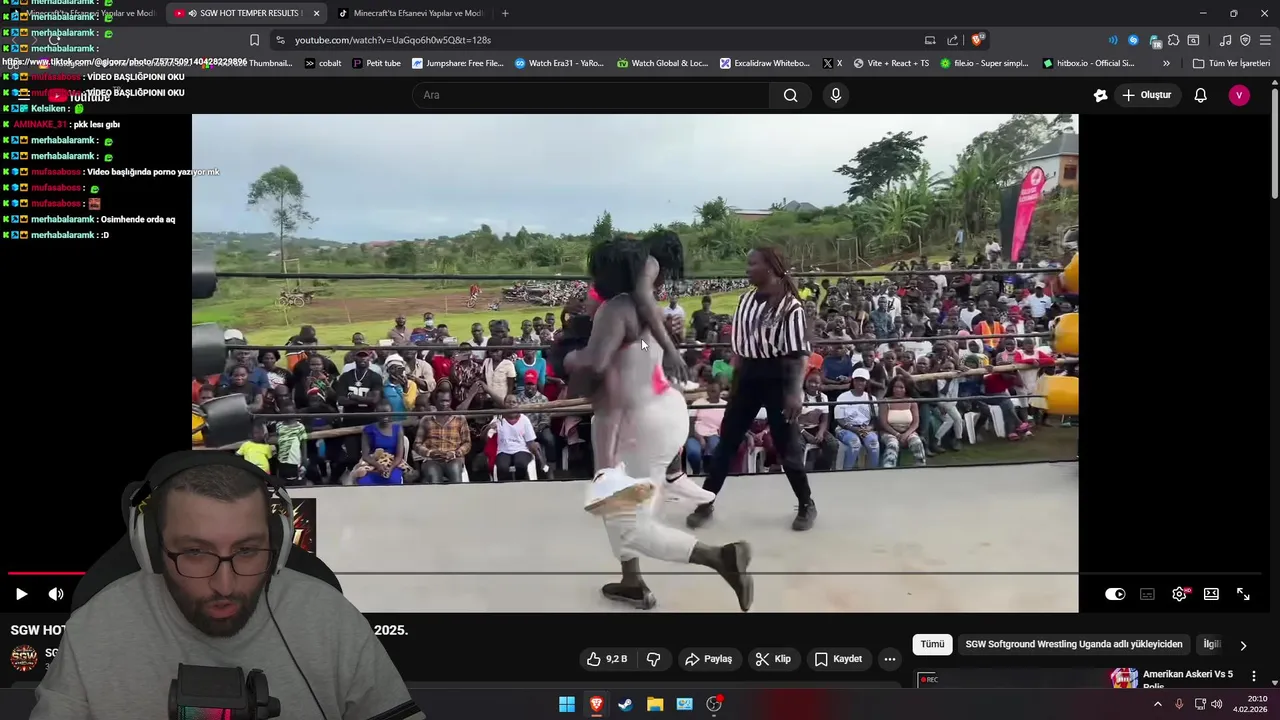Share page with address bar share icon
1280x720 pixels.
(953, 40)
